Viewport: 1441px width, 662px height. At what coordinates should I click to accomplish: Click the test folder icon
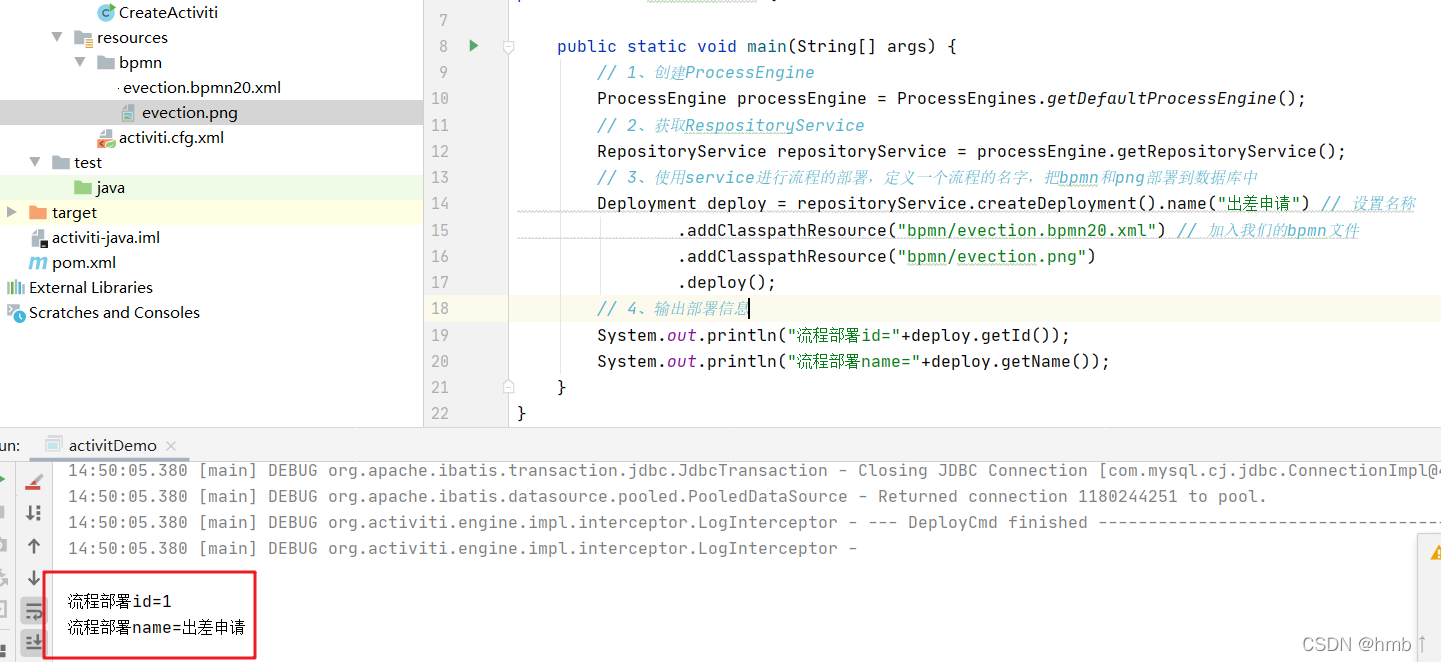click(61, 163)
